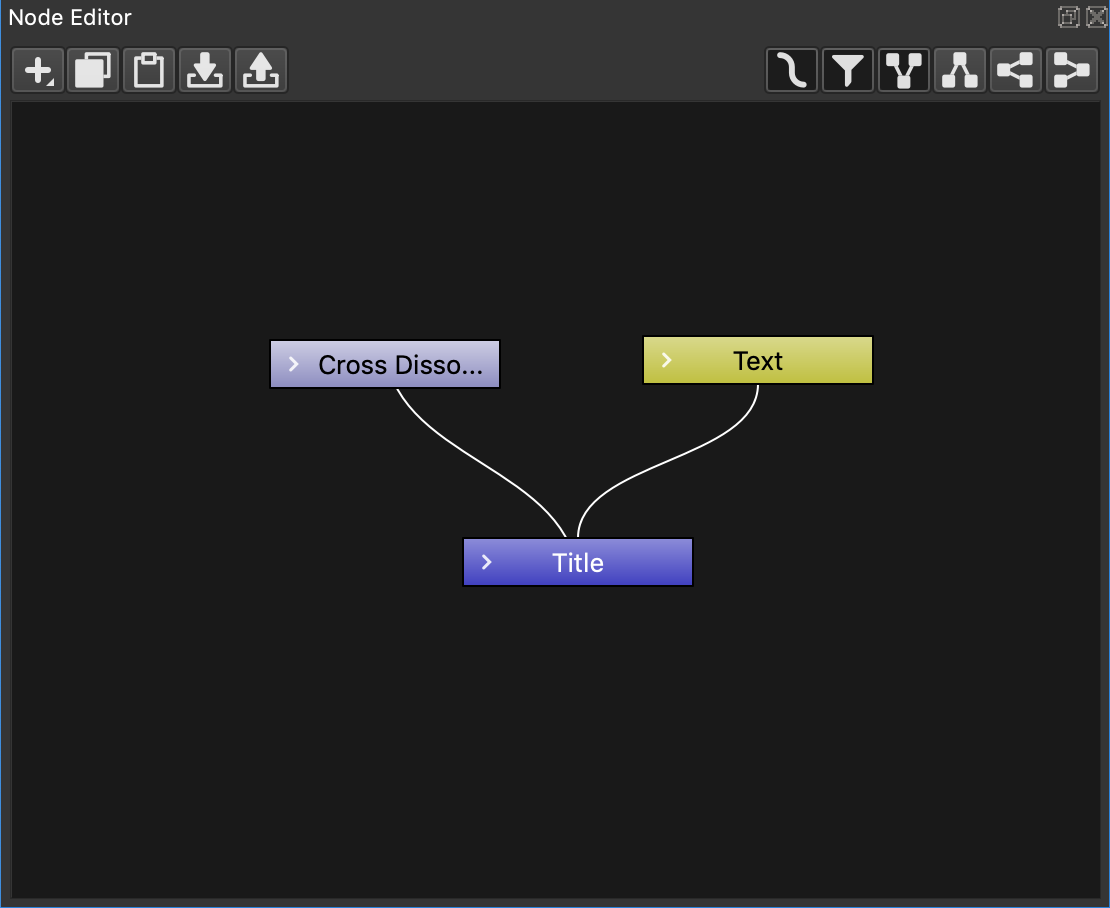
Task: Expand the Cross Dissolve node chevron
Action: 294,364
